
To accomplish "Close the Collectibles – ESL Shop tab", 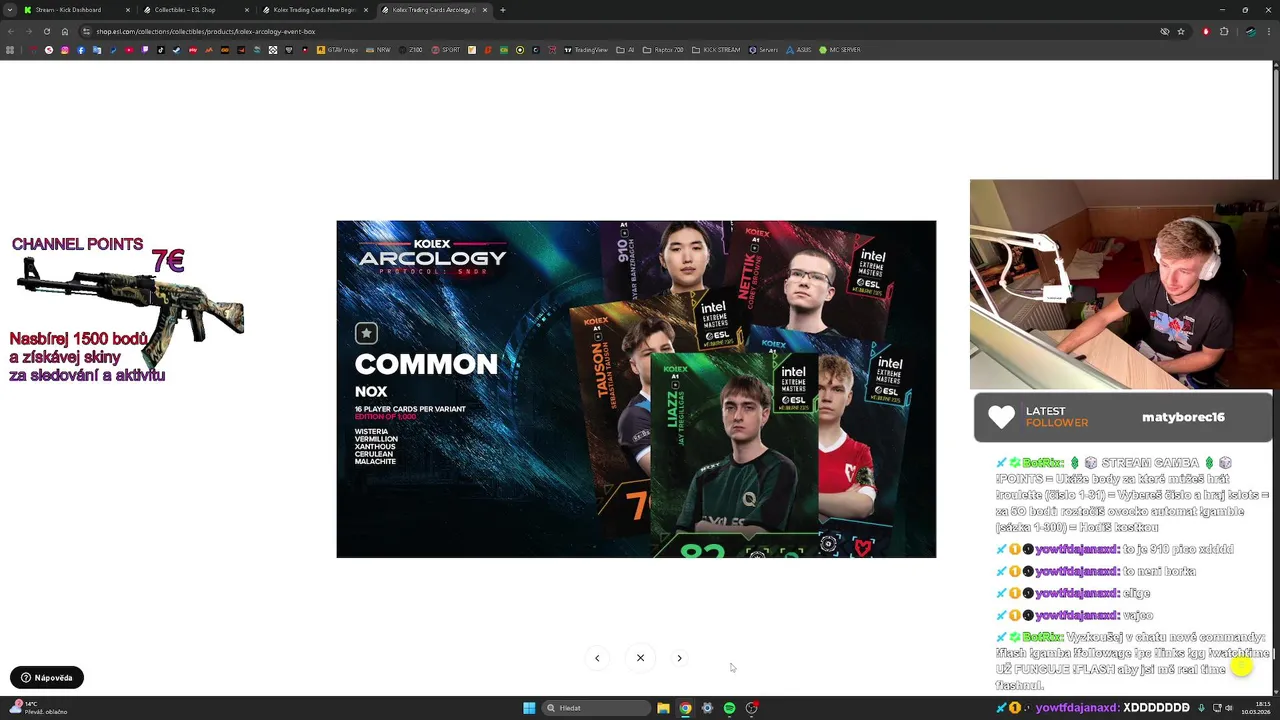I will (x=246, y=10).
